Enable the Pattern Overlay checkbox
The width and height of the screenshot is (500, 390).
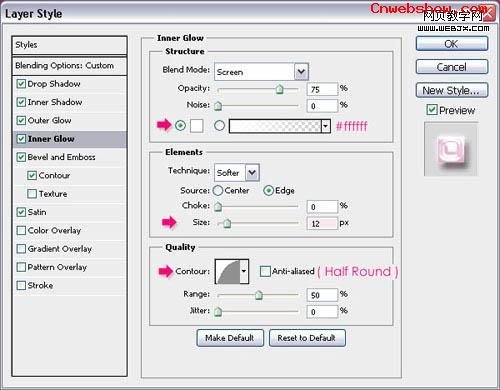pos(21,267)
